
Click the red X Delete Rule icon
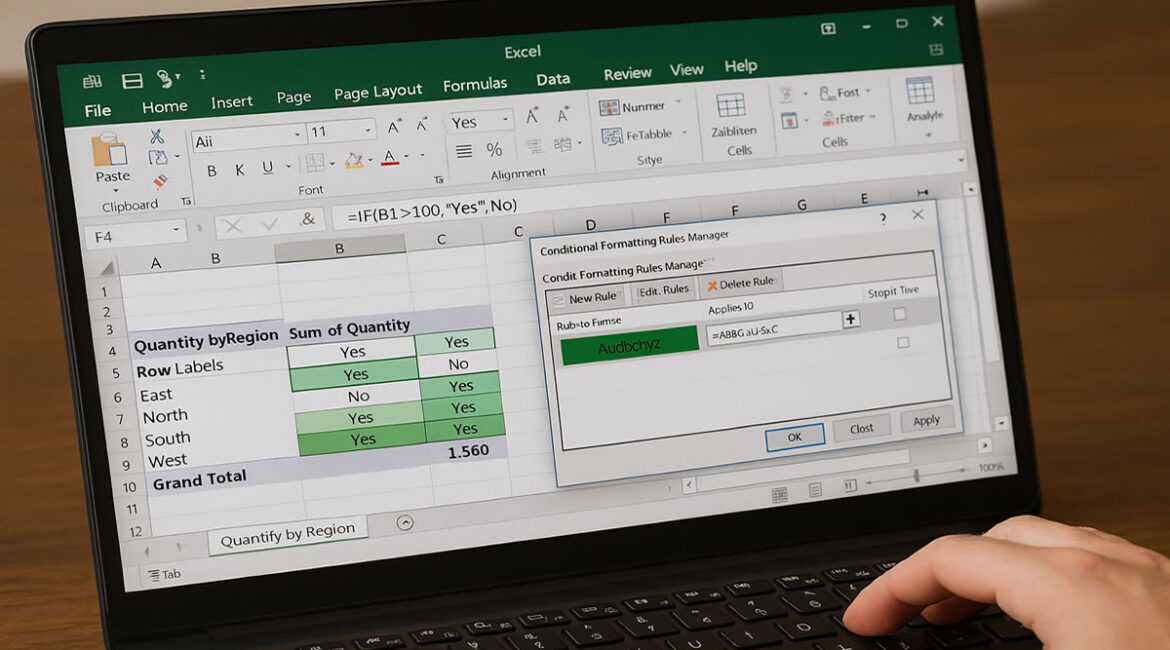coord(713,285)
